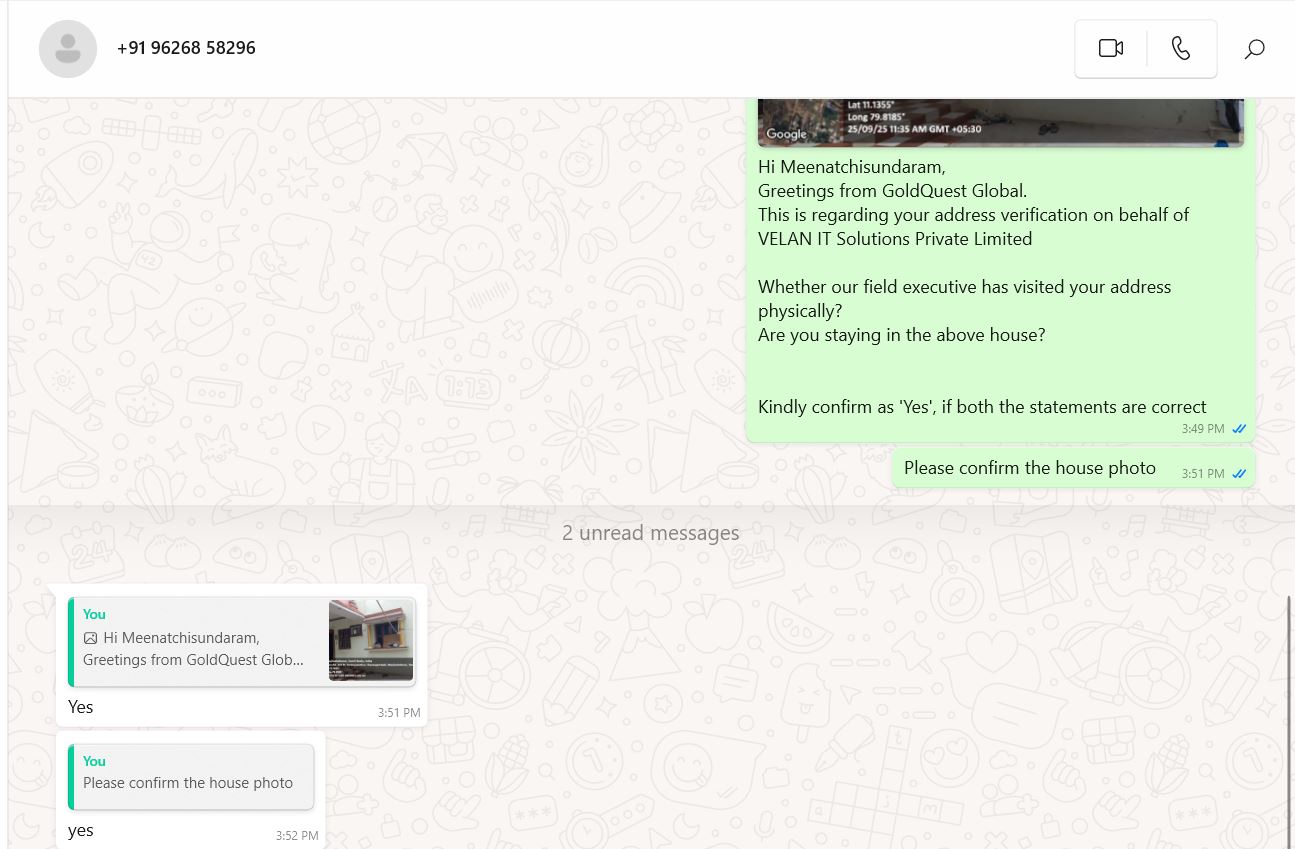Click read ticks on 'Please confirm the house photo' bubble
Viewport: 1295px width, 849px height.
[1239, 474]
